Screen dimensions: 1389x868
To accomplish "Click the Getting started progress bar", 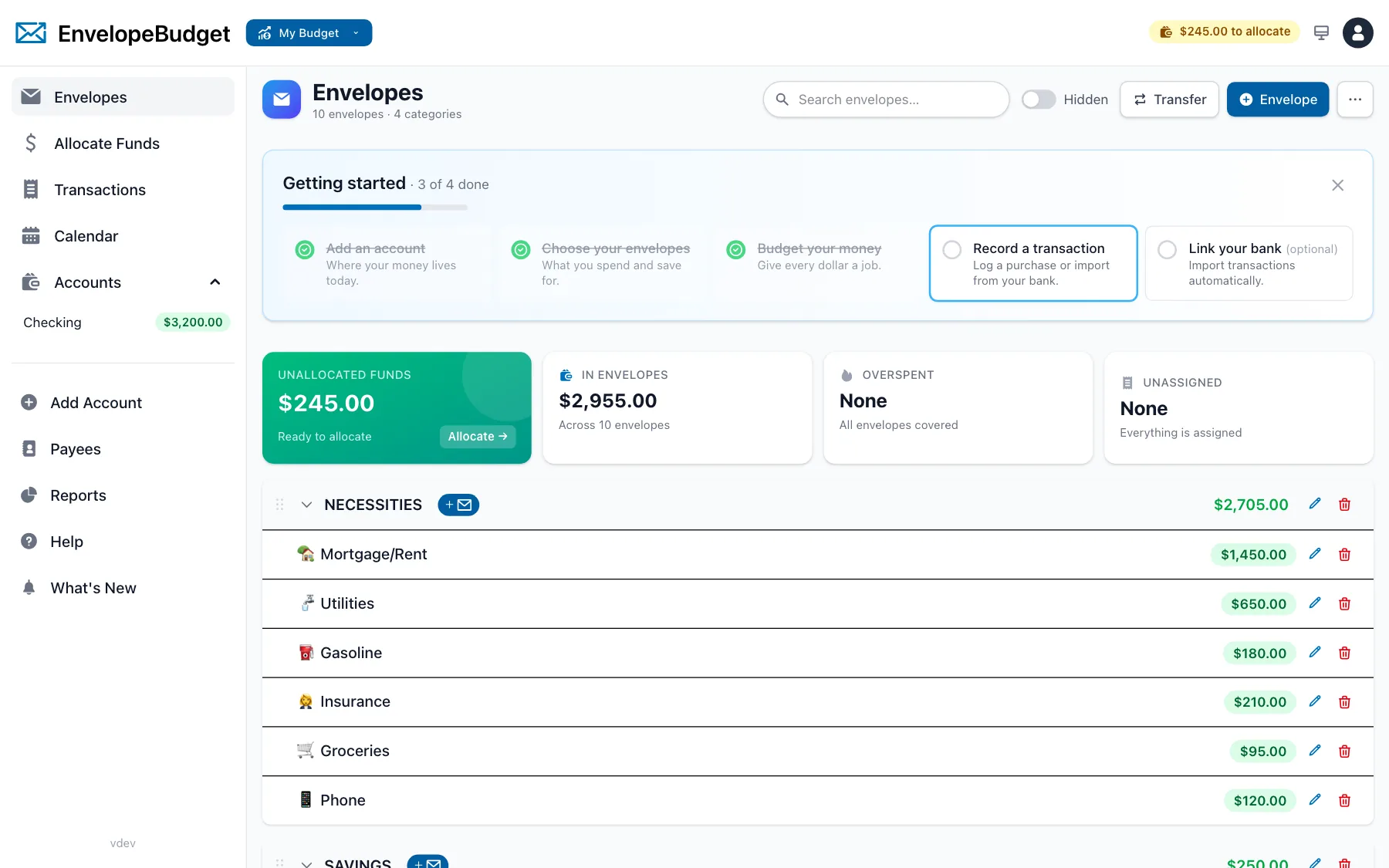I will pyautogui.click(x=375, y=208).
